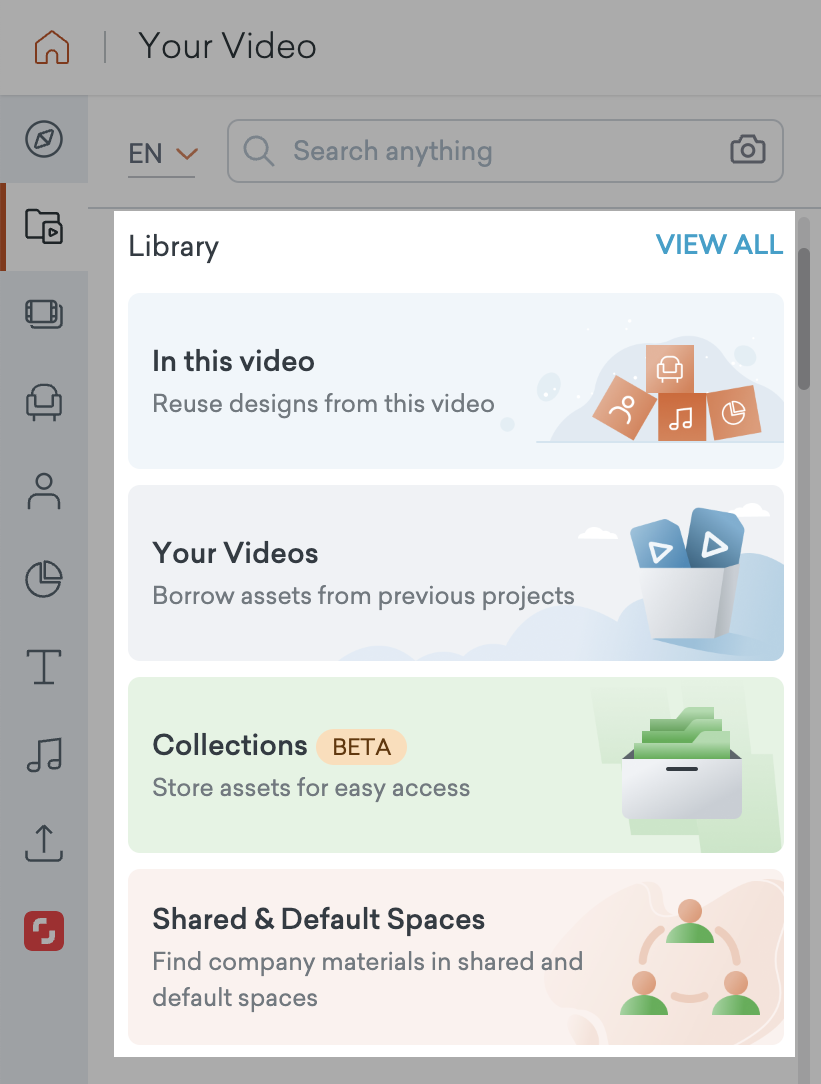Image resolution: width=821 pixels, height=1084 pixels.
Task: Open the In this video section
Action: tap(455, 380)
